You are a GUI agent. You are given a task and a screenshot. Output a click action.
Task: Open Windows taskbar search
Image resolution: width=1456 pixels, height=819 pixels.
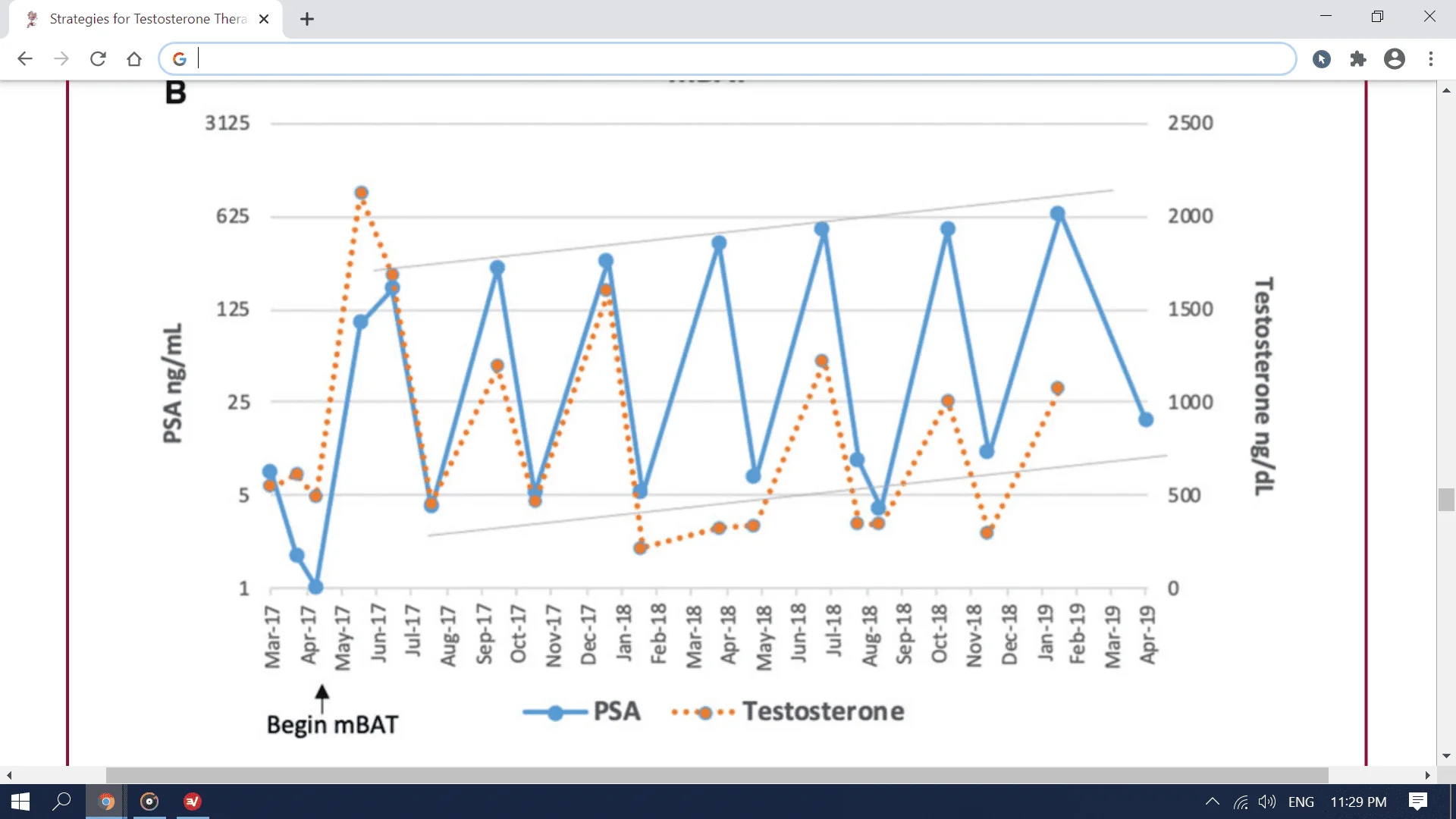(61, 802)
